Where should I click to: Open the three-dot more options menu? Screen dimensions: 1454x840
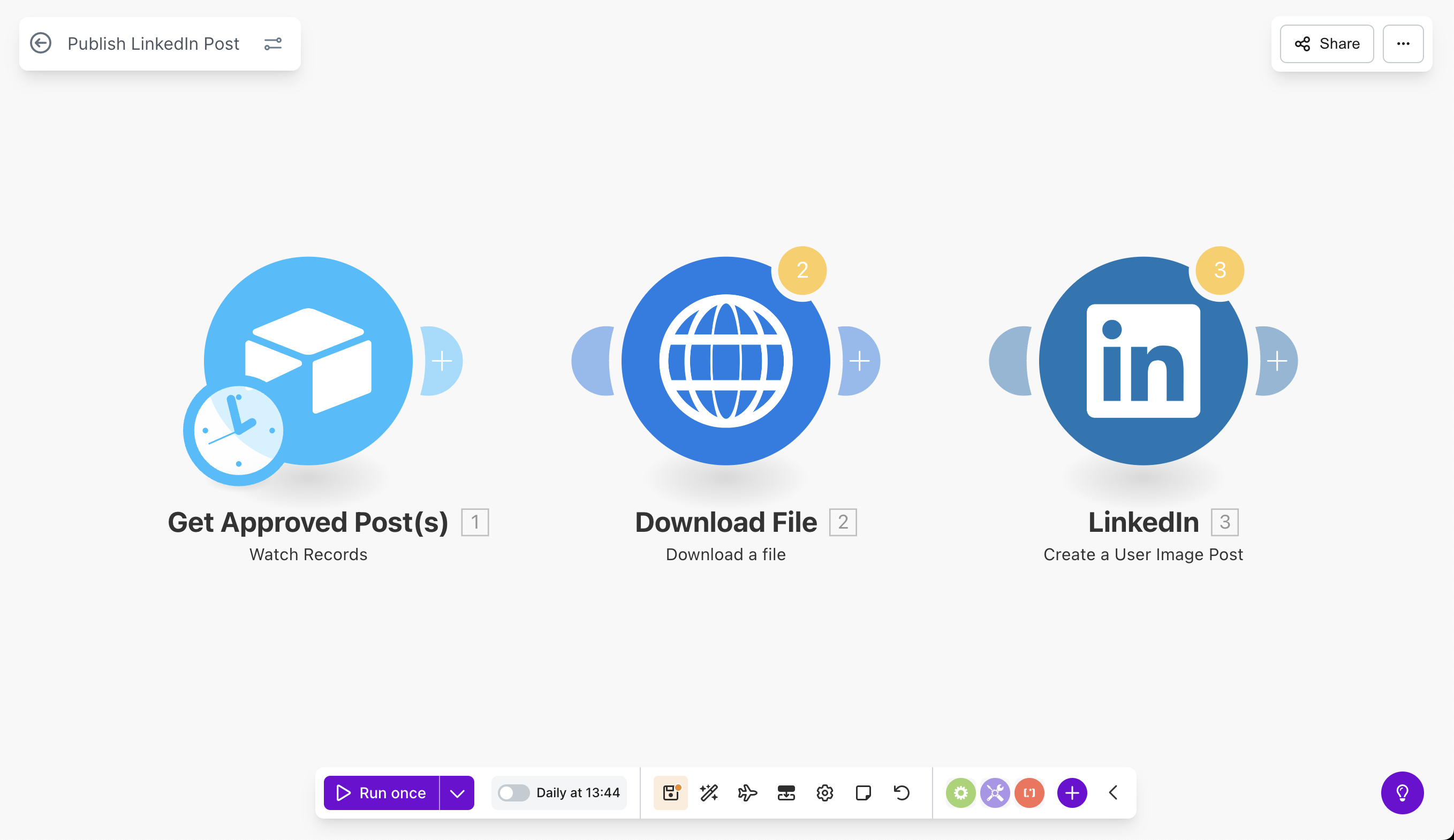pos(1403,44)
